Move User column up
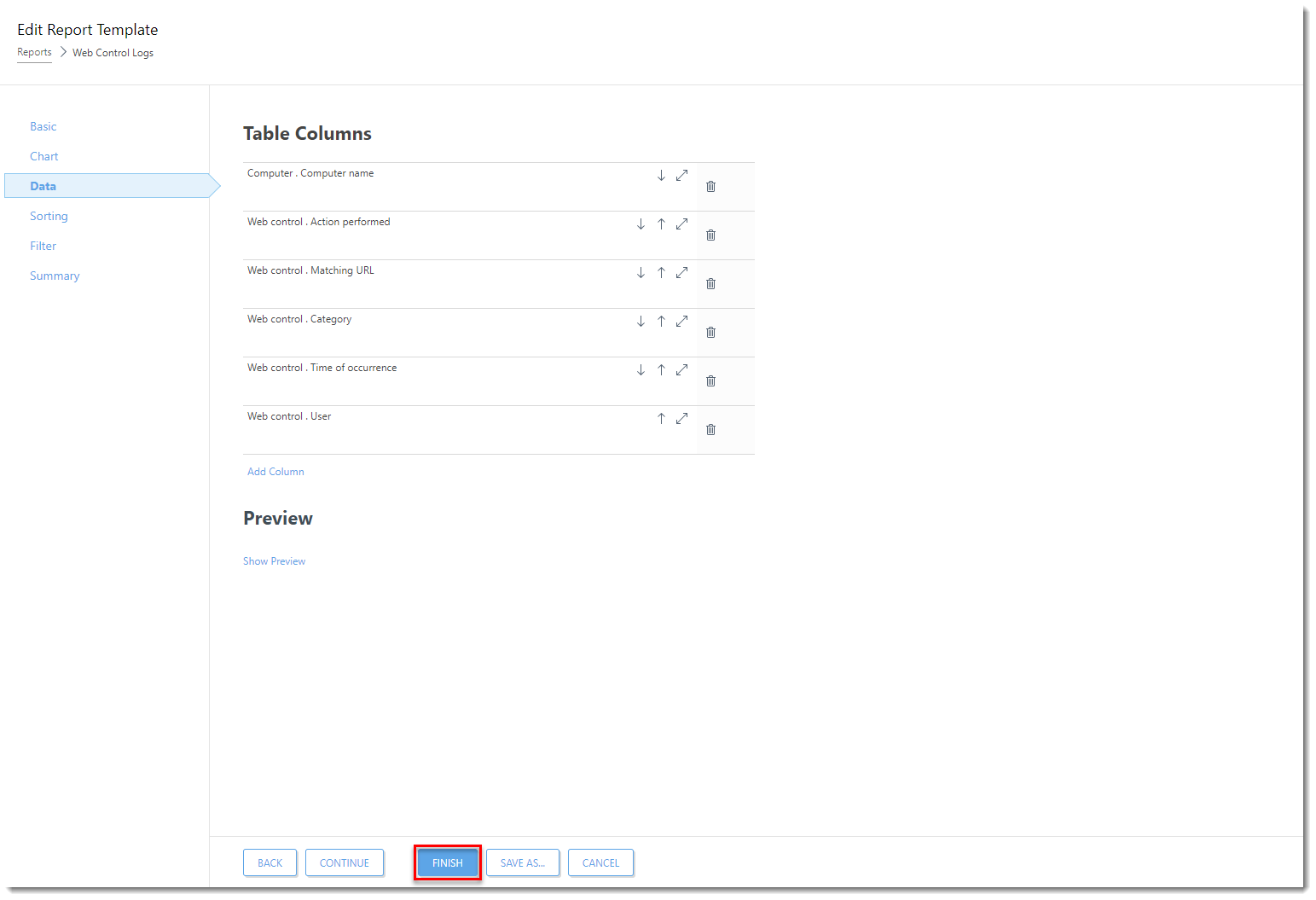1316x900 pixels. [661, 419]
